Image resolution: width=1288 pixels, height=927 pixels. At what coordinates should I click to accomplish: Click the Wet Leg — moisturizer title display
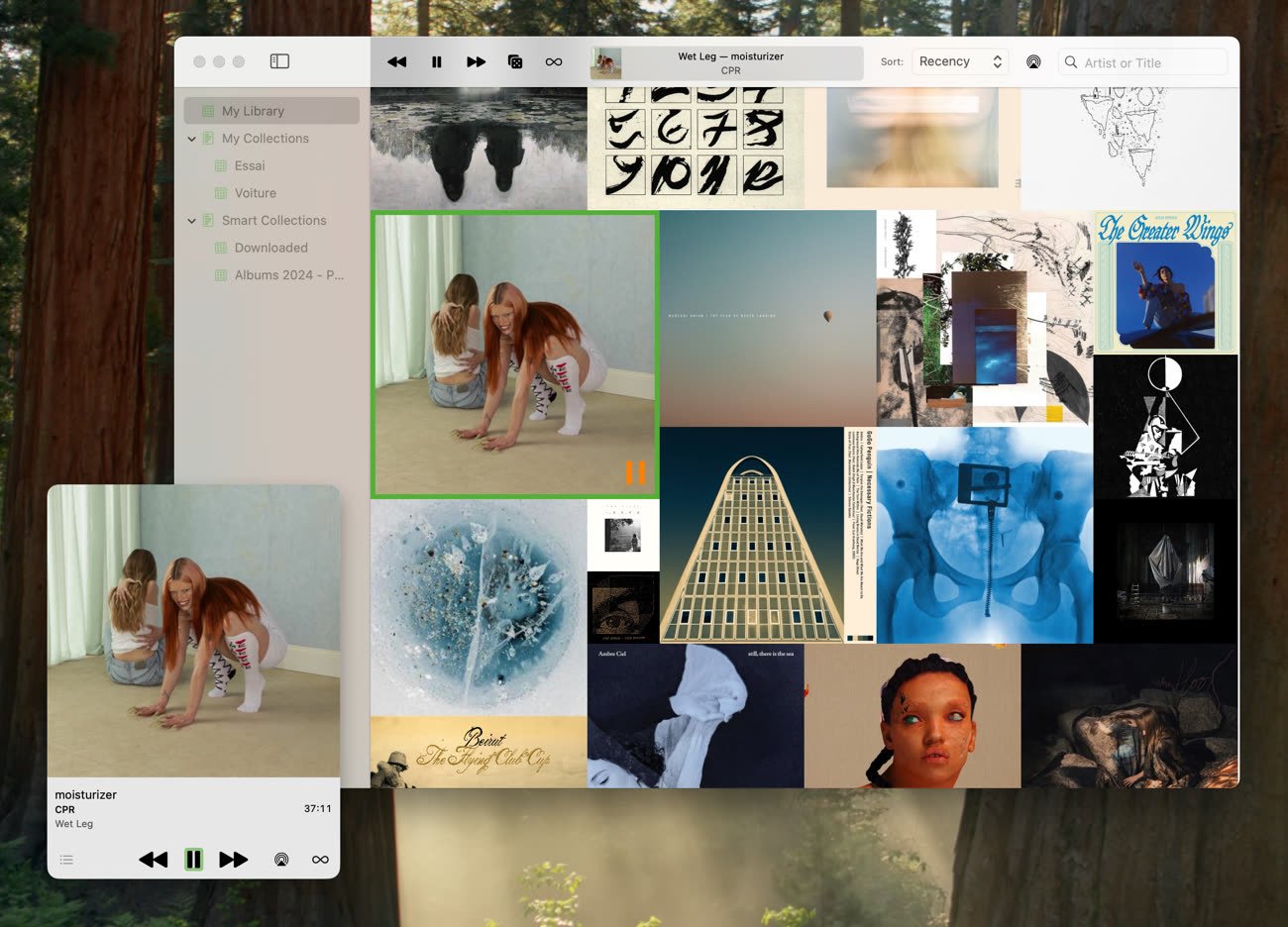click(x=730, y=56)
